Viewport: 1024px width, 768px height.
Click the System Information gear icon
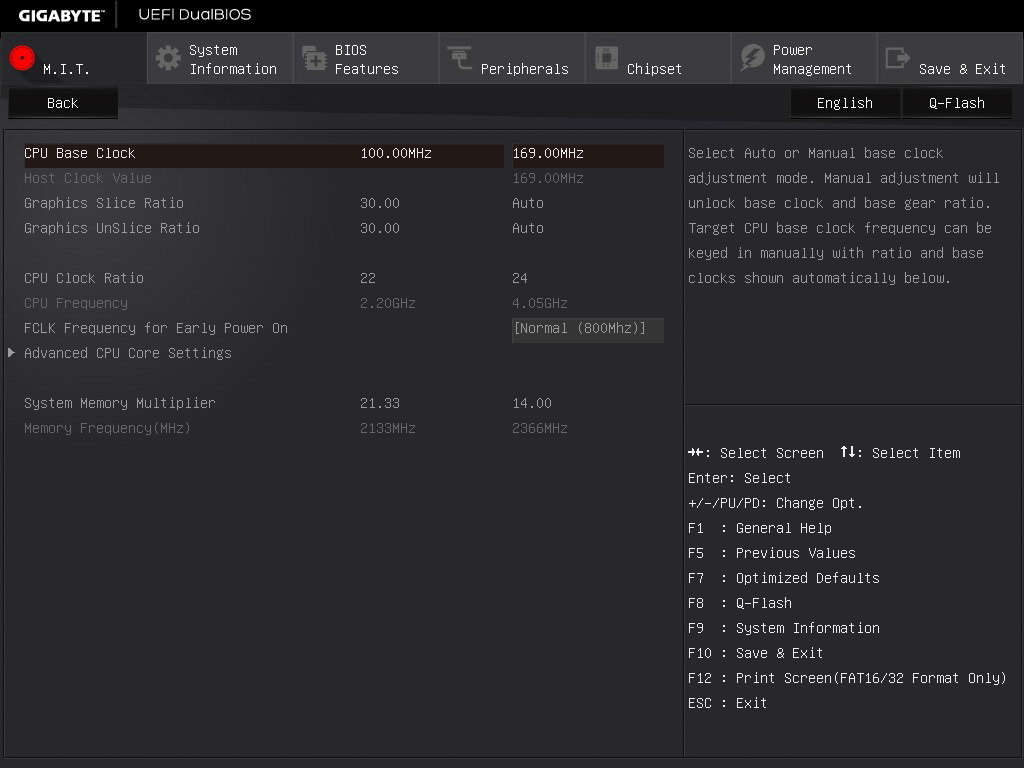point(168,58)
